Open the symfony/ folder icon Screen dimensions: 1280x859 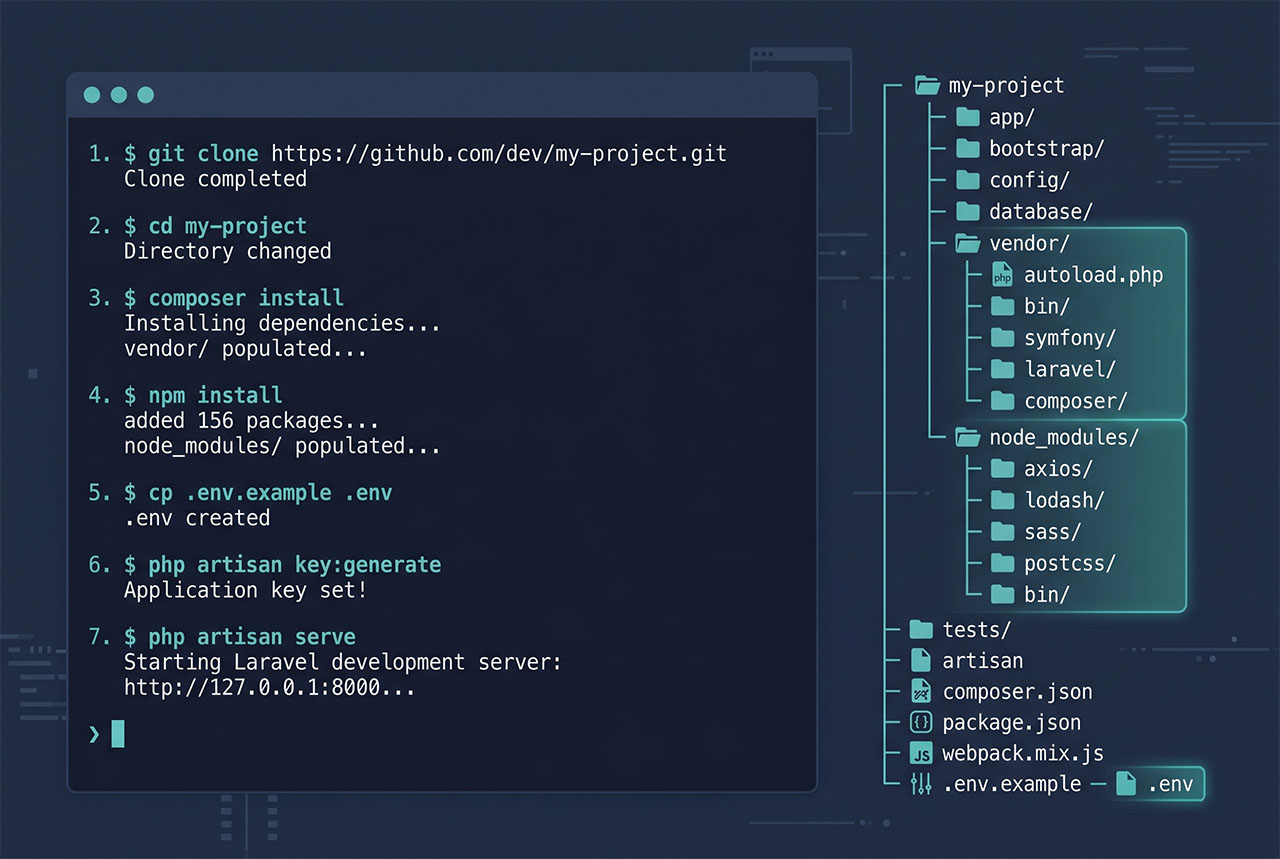1002,337
